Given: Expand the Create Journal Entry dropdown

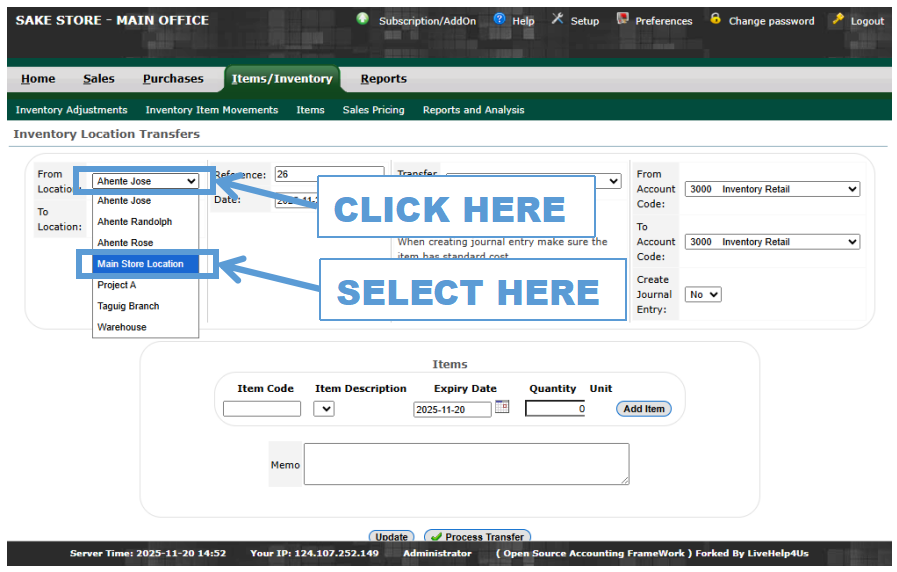Looking at the screenshot, I should click(x=702, y=295).
